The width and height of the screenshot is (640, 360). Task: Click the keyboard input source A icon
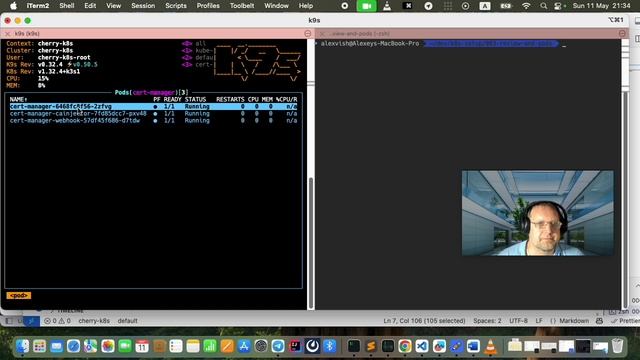pyautogui.click(x=484, y=6)
